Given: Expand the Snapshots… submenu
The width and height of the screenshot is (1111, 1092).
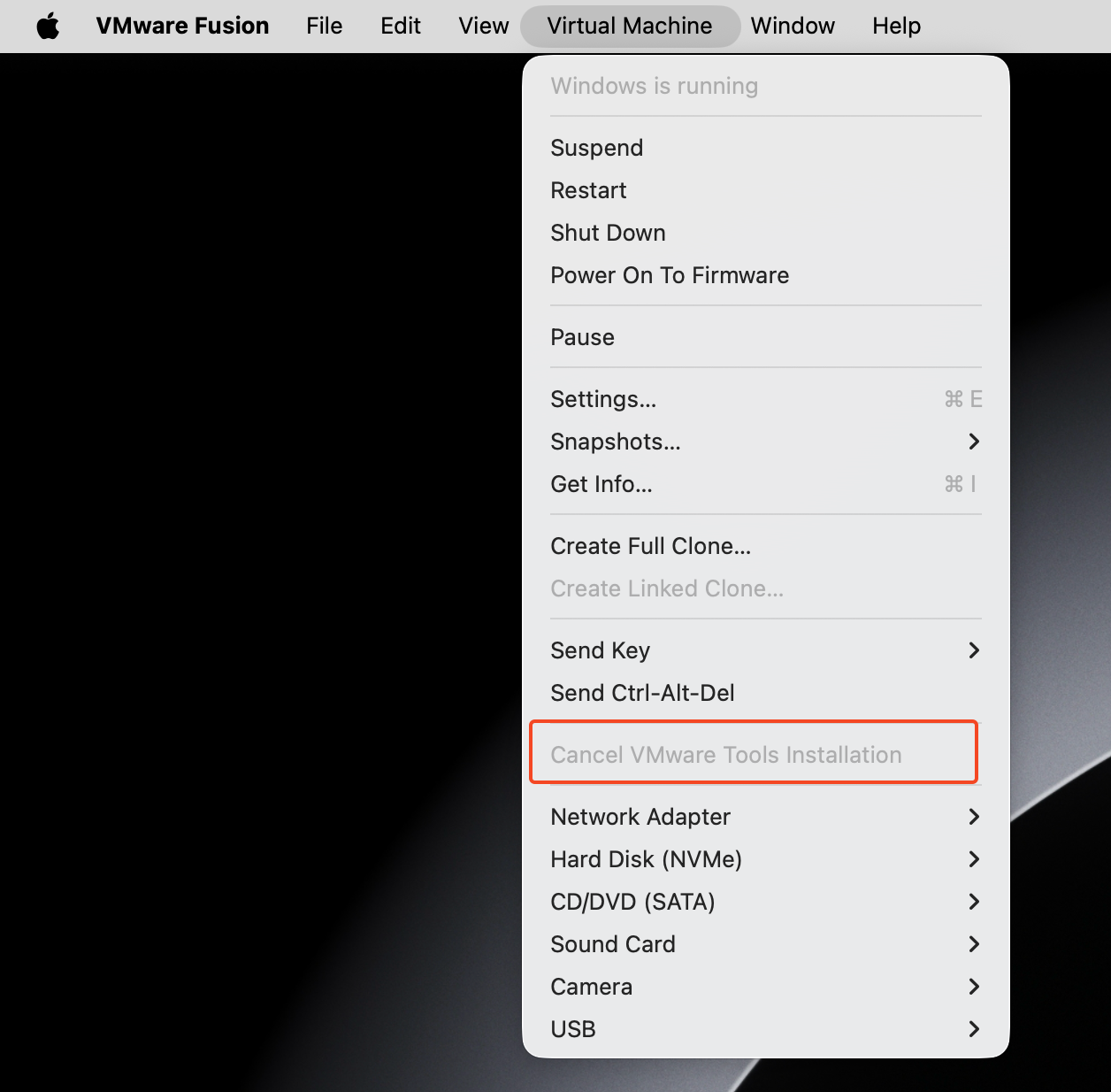Looking at the screenshot, I should click(766, 442).
